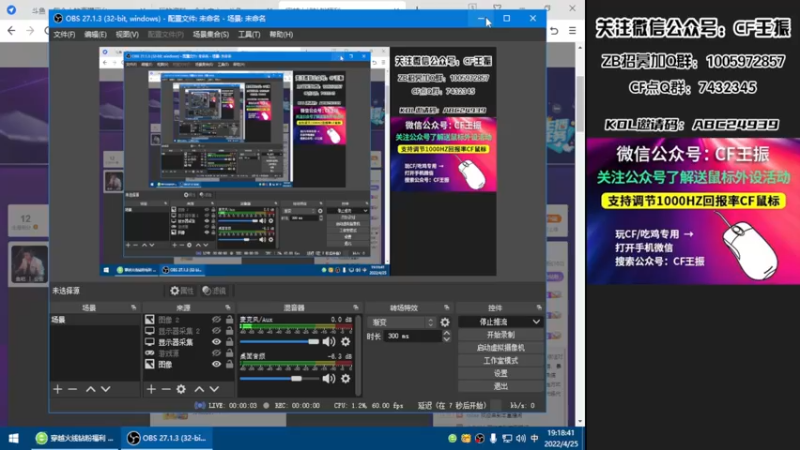800x450 pixels.
Task: Click the REC: 00:00:00 status text
Action: click(x=297, y=406)
